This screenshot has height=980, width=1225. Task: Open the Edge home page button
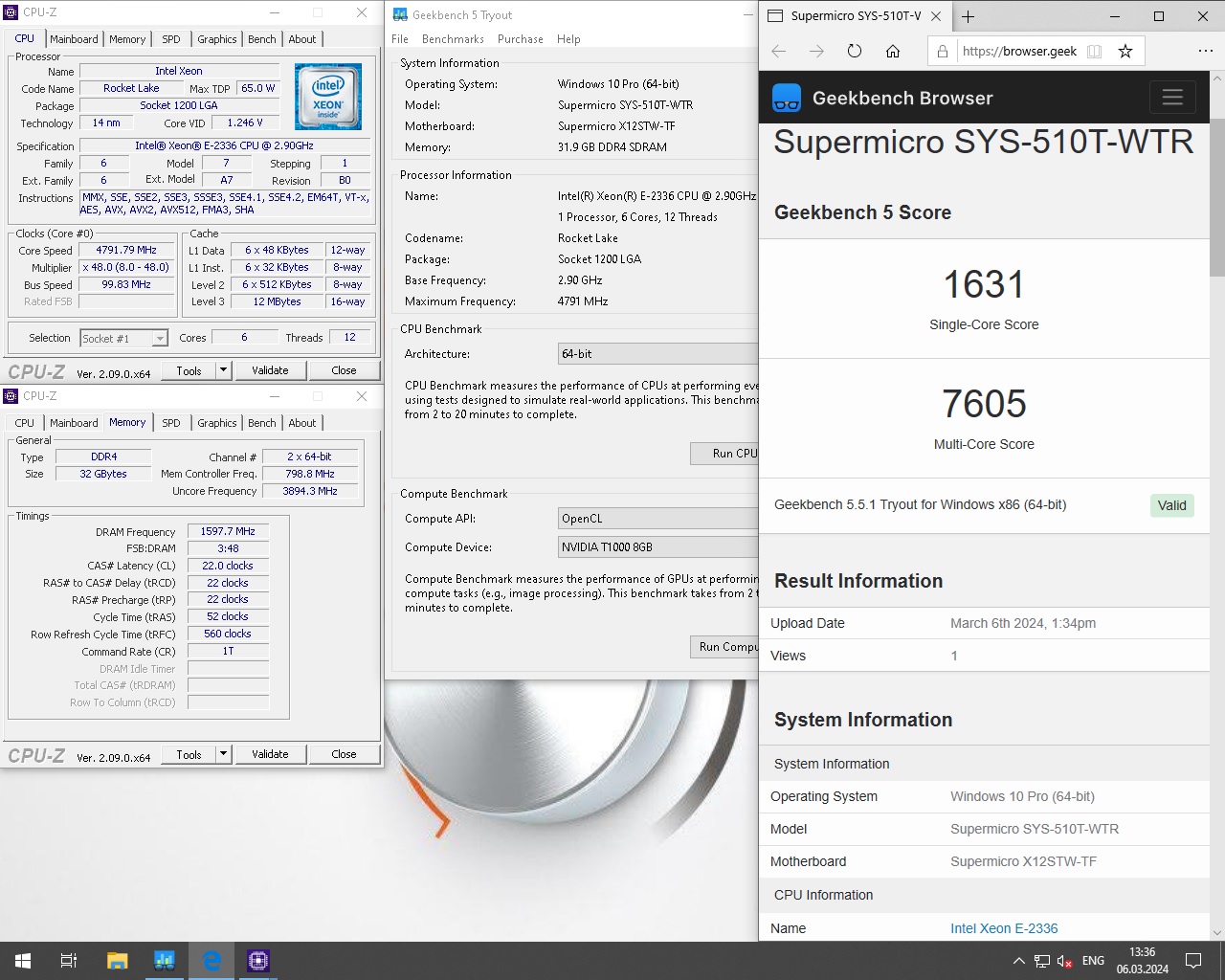click(893, 52)
